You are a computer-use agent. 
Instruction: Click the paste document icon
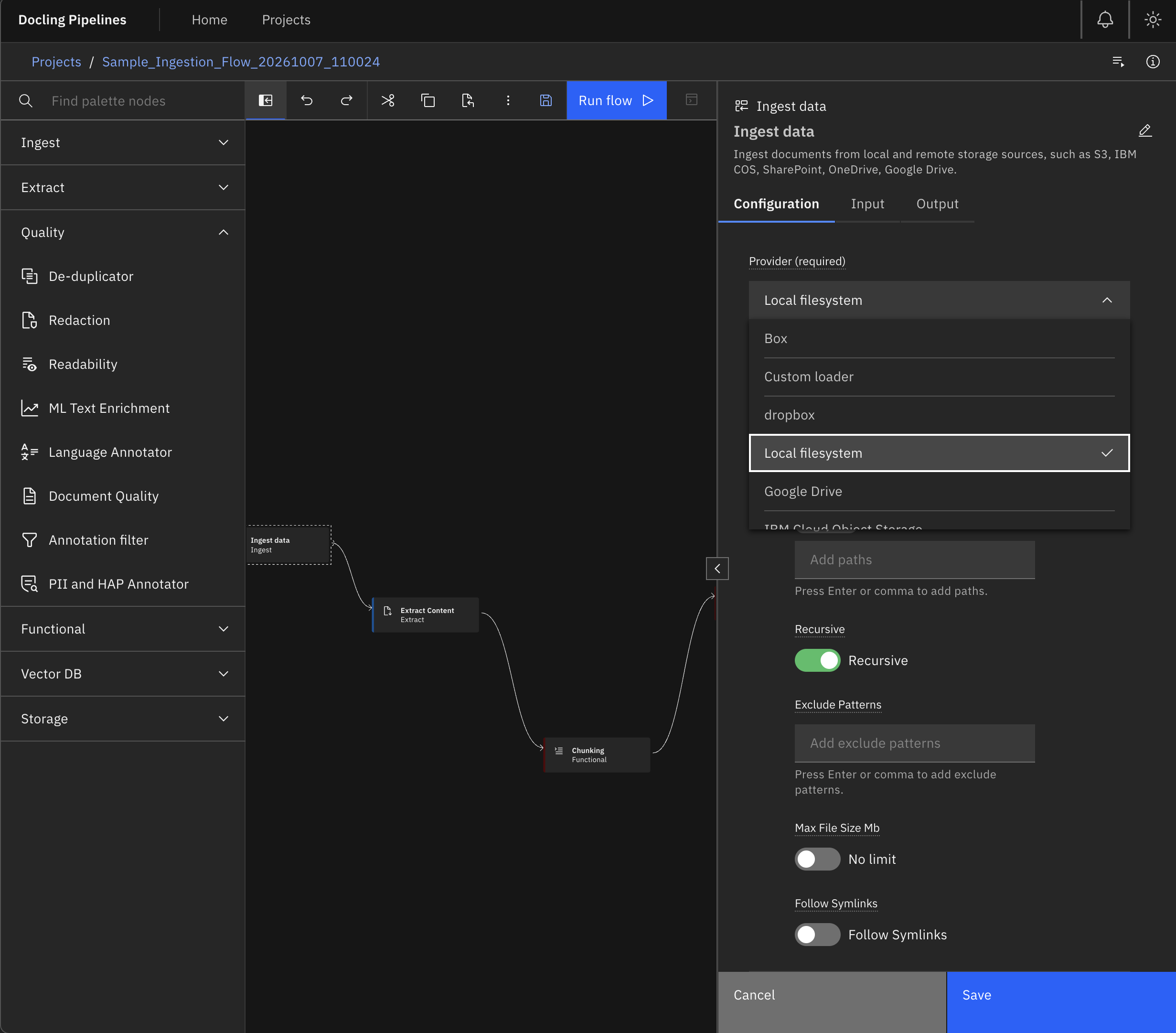(468, 101)
